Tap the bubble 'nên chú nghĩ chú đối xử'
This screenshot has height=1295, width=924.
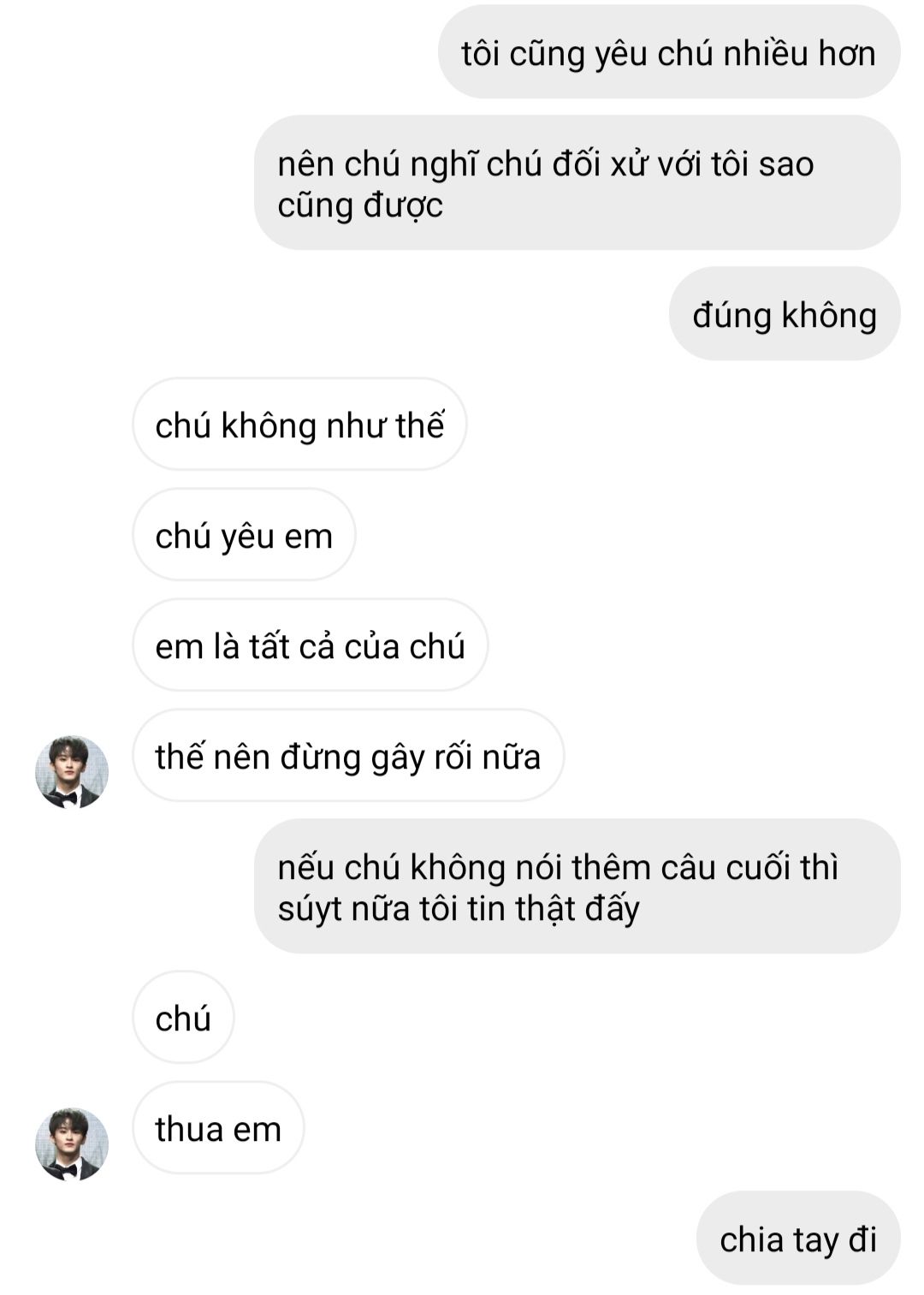pos(577,183)
